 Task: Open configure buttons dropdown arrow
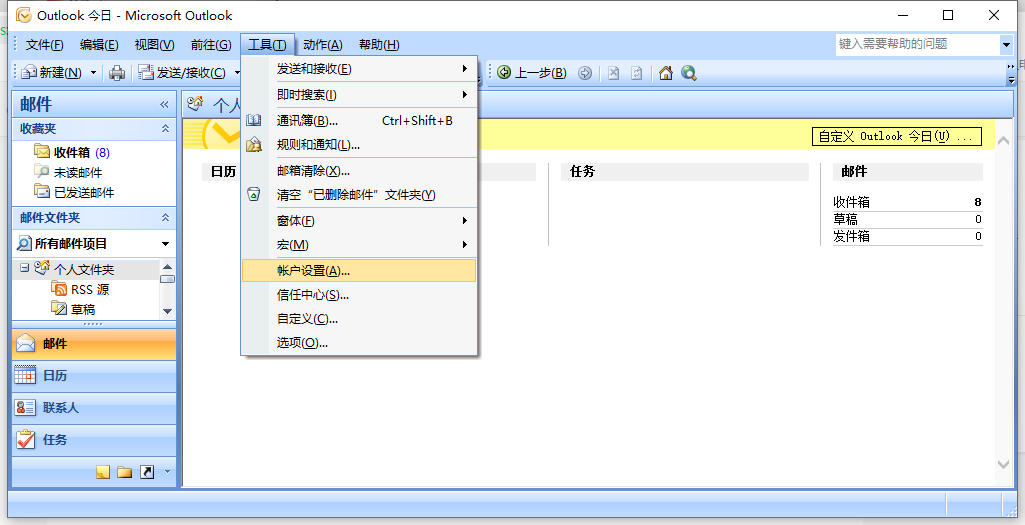167,471
